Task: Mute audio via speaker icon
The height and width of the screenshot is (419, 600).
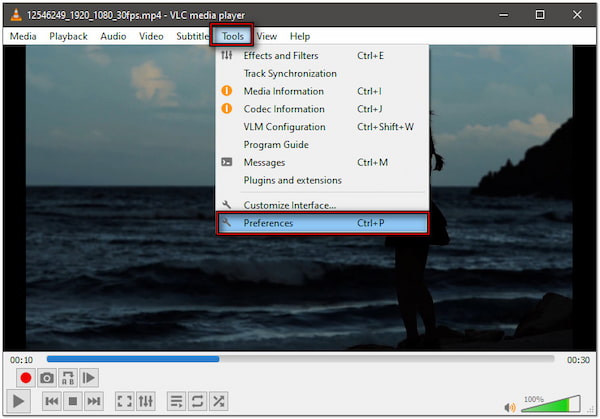Action: click(x=511, y=406)
